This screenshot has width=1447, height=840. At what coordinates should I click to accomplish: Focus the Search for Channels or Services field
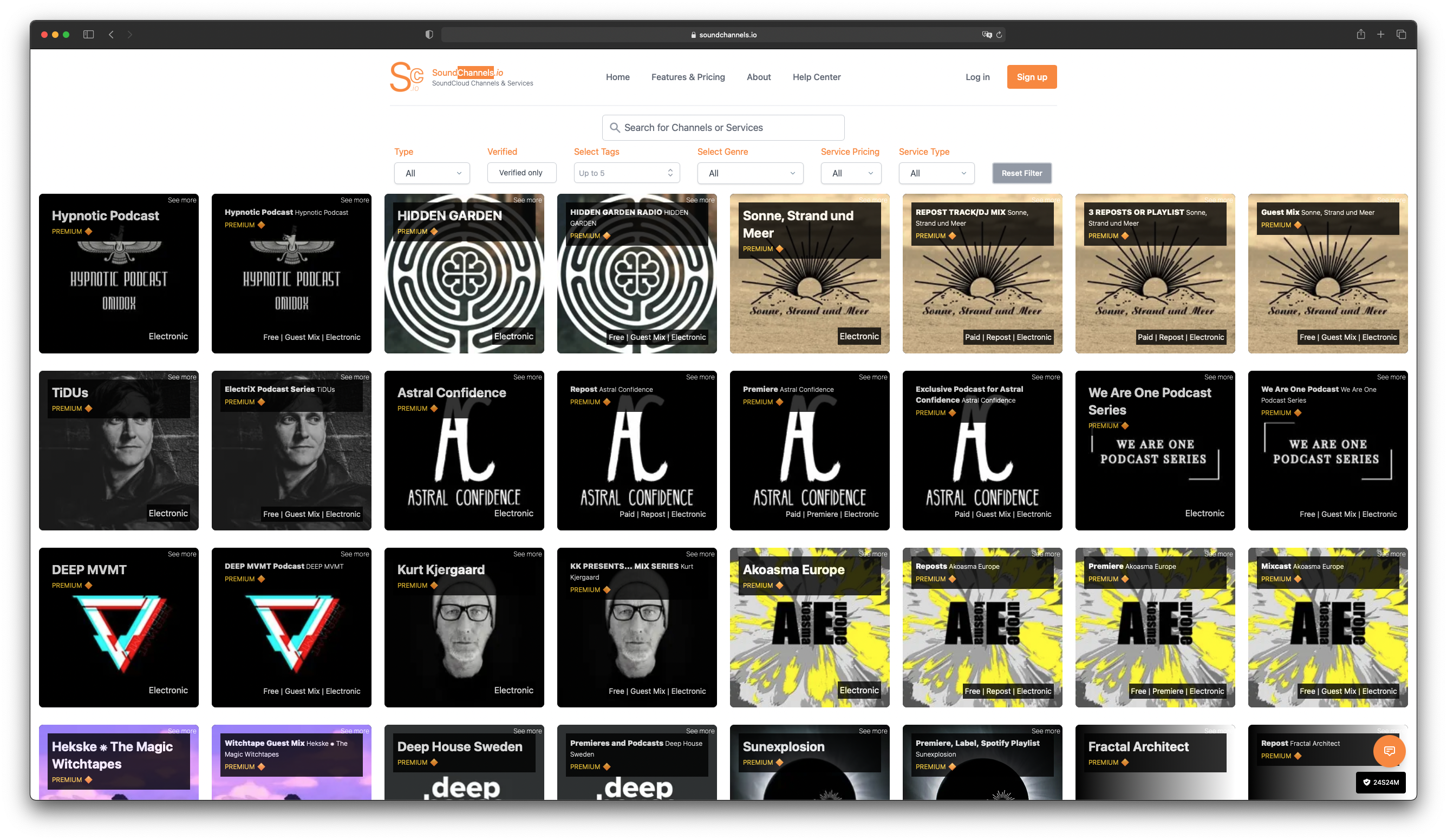[723, 127]
